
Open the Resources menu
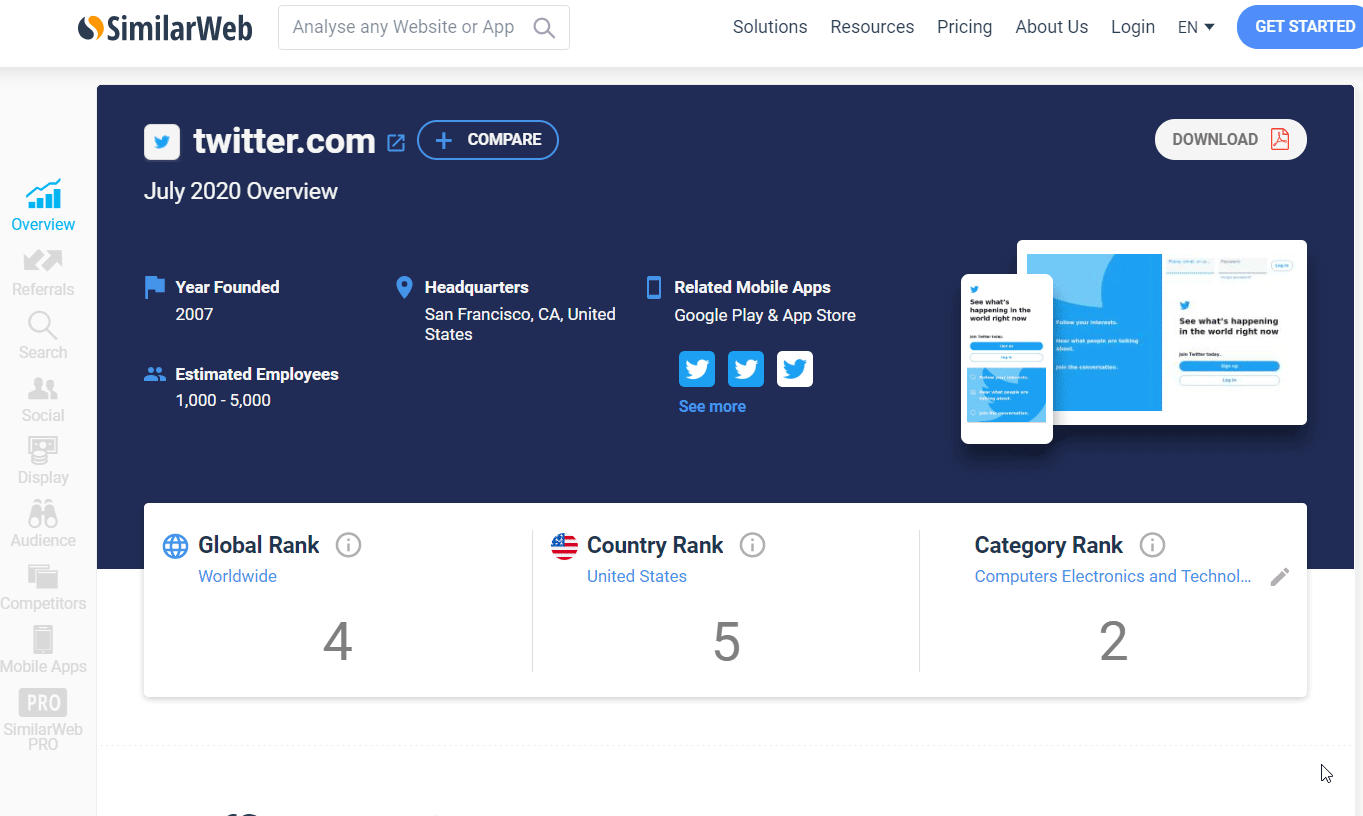tap(872, 27)
